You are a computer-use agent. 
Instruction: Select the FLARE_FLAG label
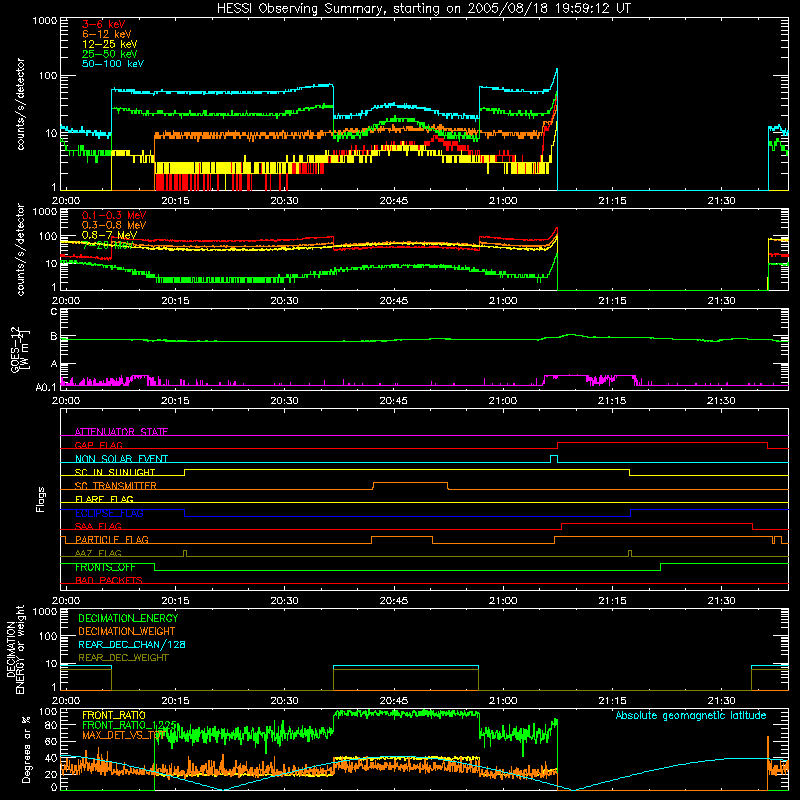click(104, 499)
